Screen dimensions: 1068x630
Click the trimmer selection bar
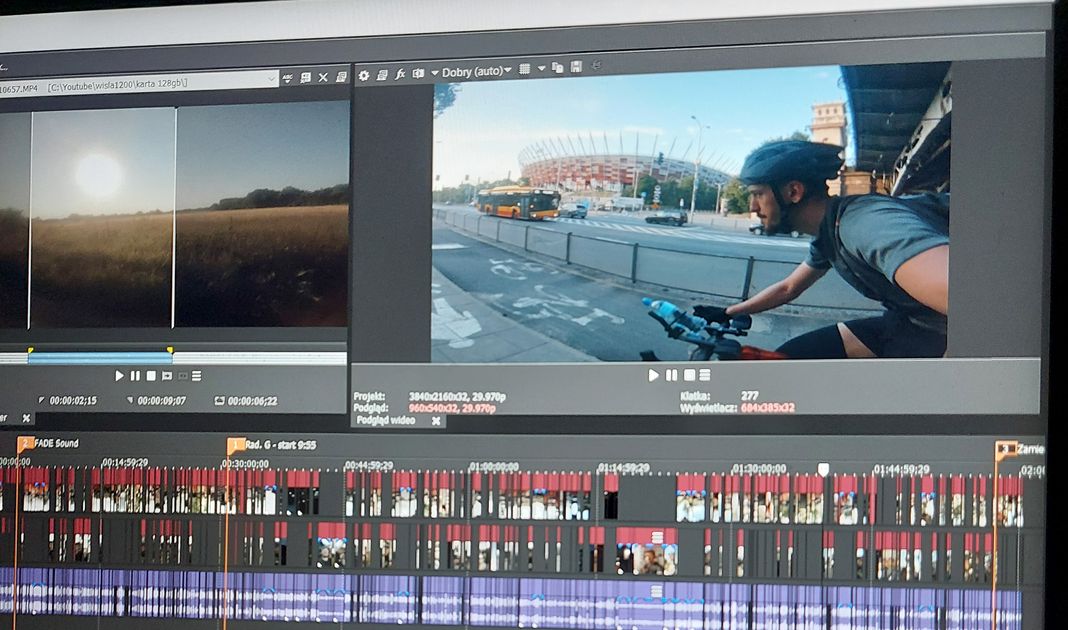point(100,357)
